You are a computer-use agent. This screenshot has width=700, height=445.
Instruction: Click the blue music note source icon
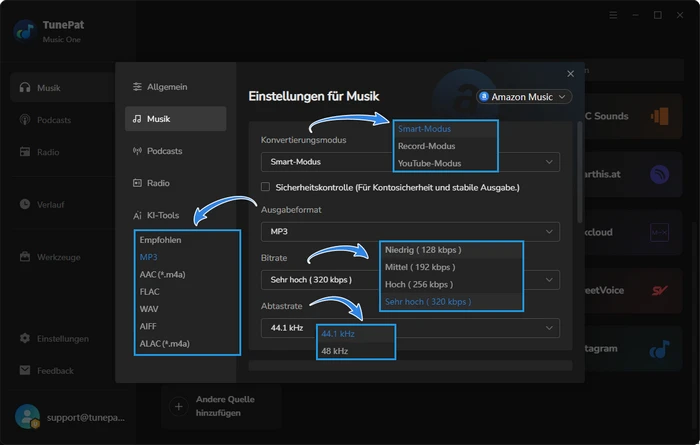click(x=659, y=349)
